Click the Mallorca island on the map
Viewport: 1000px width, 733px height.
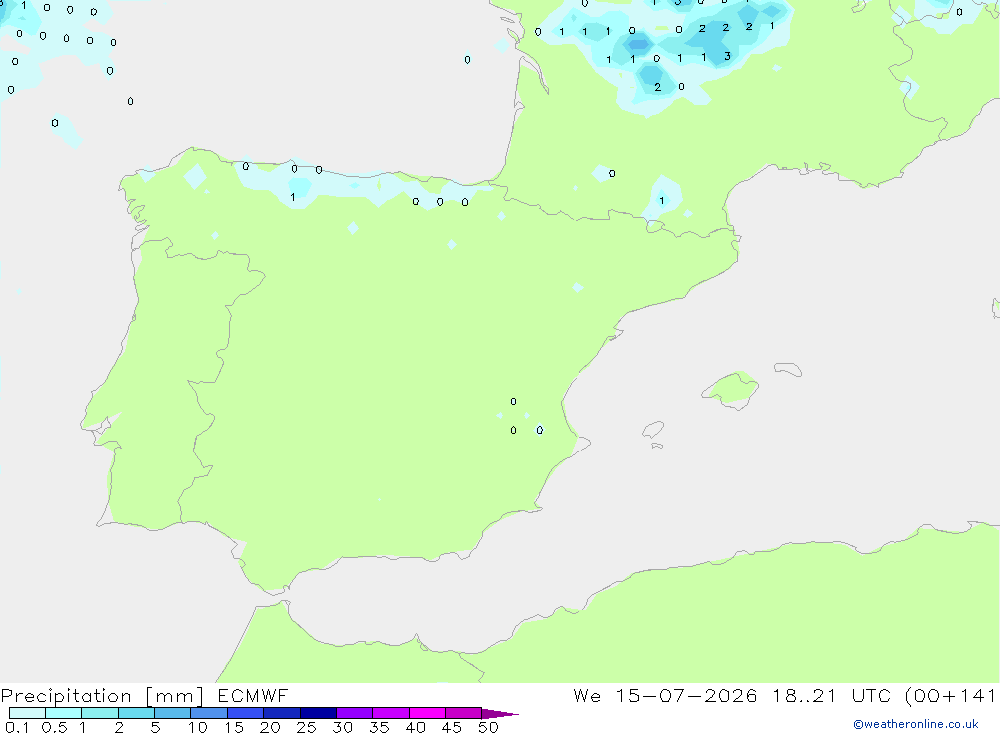click(731, 389)
